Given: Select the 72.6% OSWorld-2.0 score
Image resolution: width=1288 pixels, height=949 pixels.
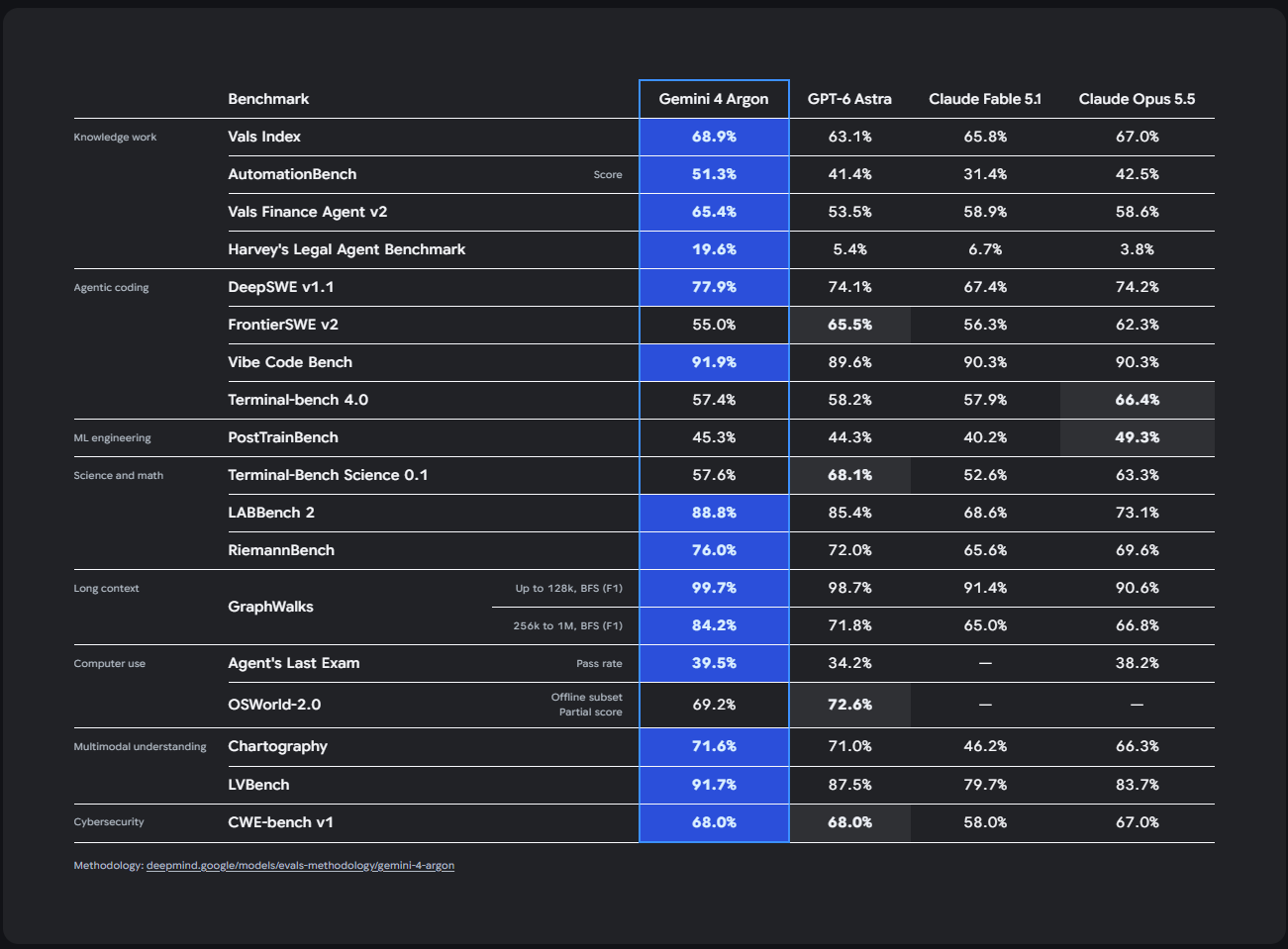Looking at the screenshot, I should [x=849, y=705].
